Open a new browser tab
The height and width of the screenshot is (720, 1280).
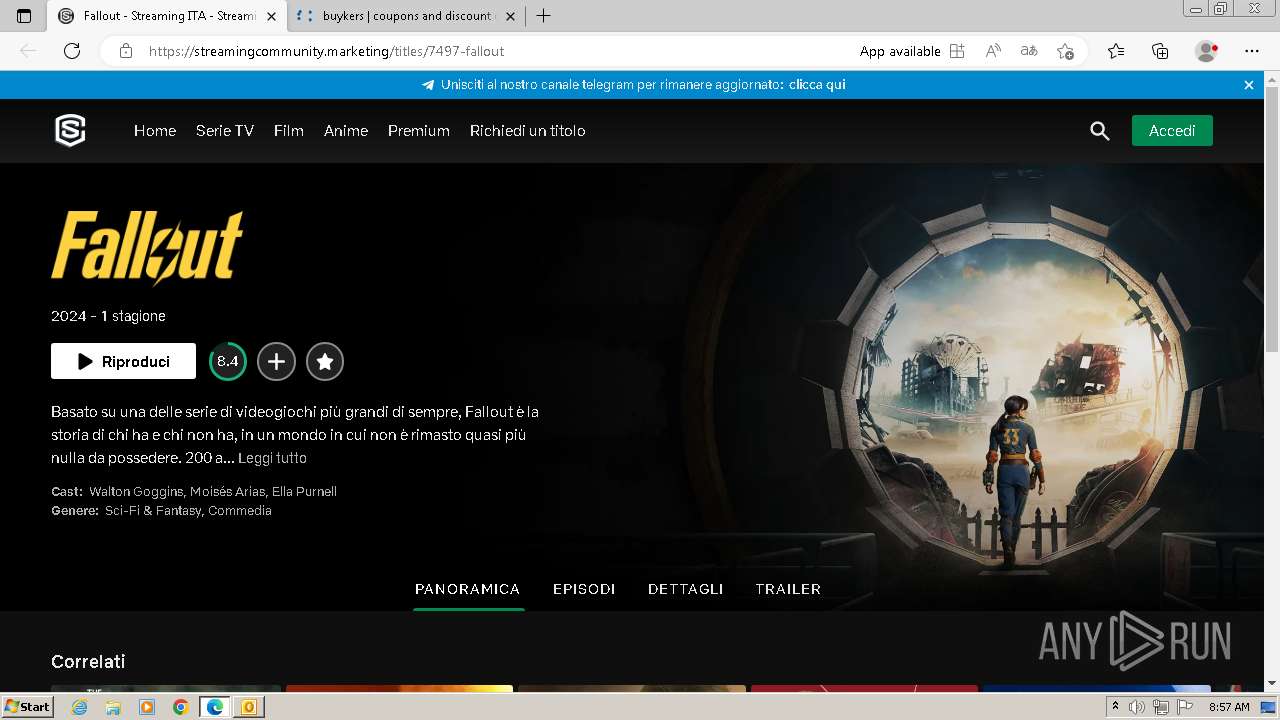point(544,16)
